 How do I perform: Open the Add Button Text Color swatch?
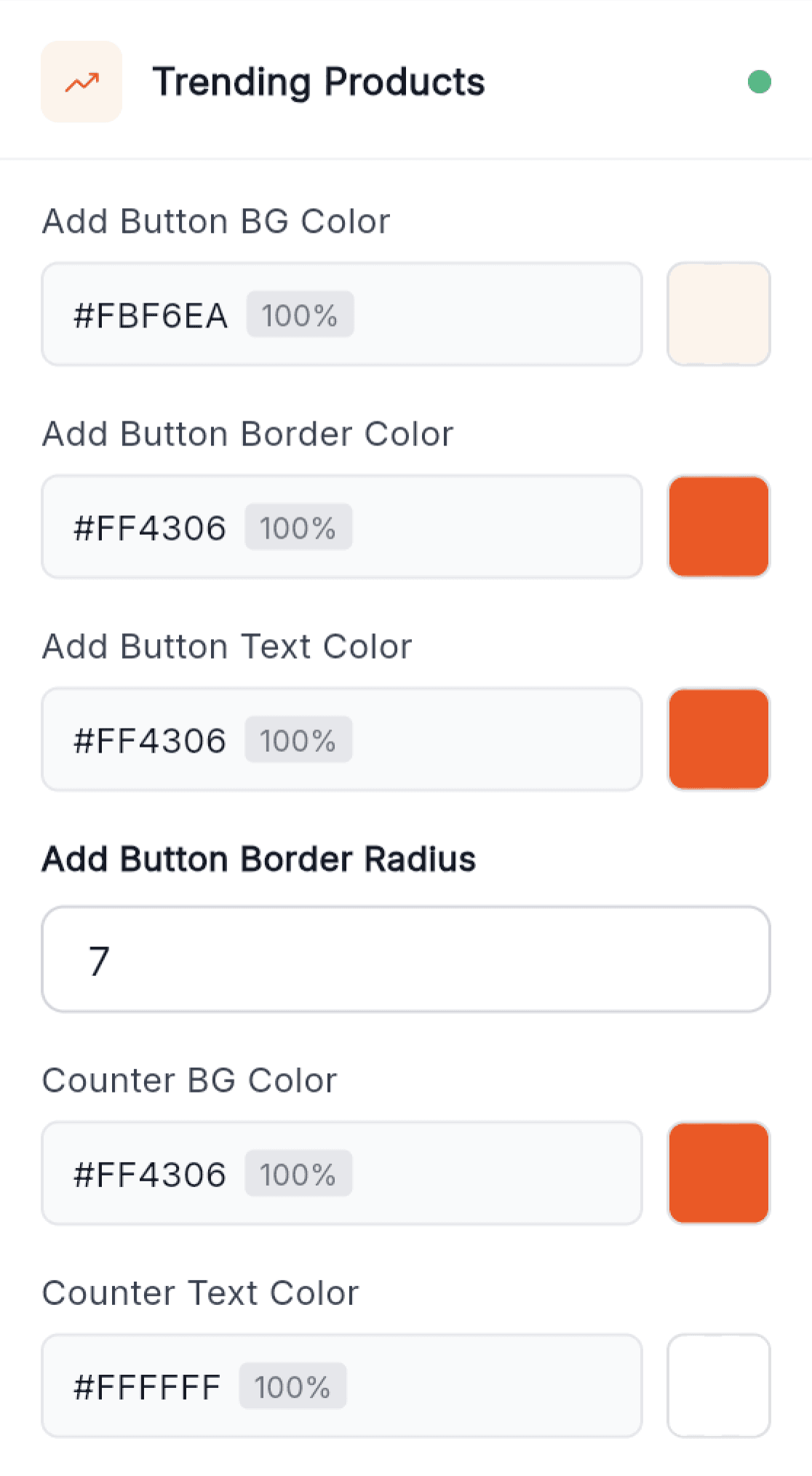718,739
